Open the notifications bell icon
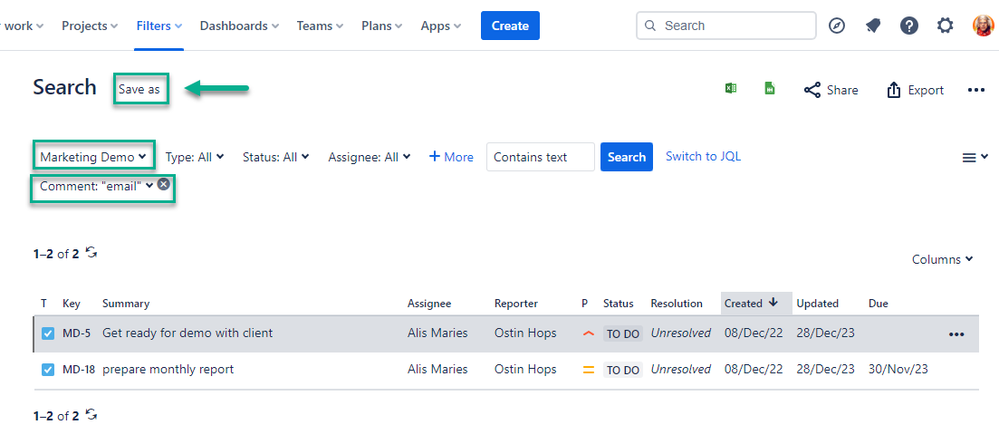Screen dimensions: 999x436 [873, 26]
